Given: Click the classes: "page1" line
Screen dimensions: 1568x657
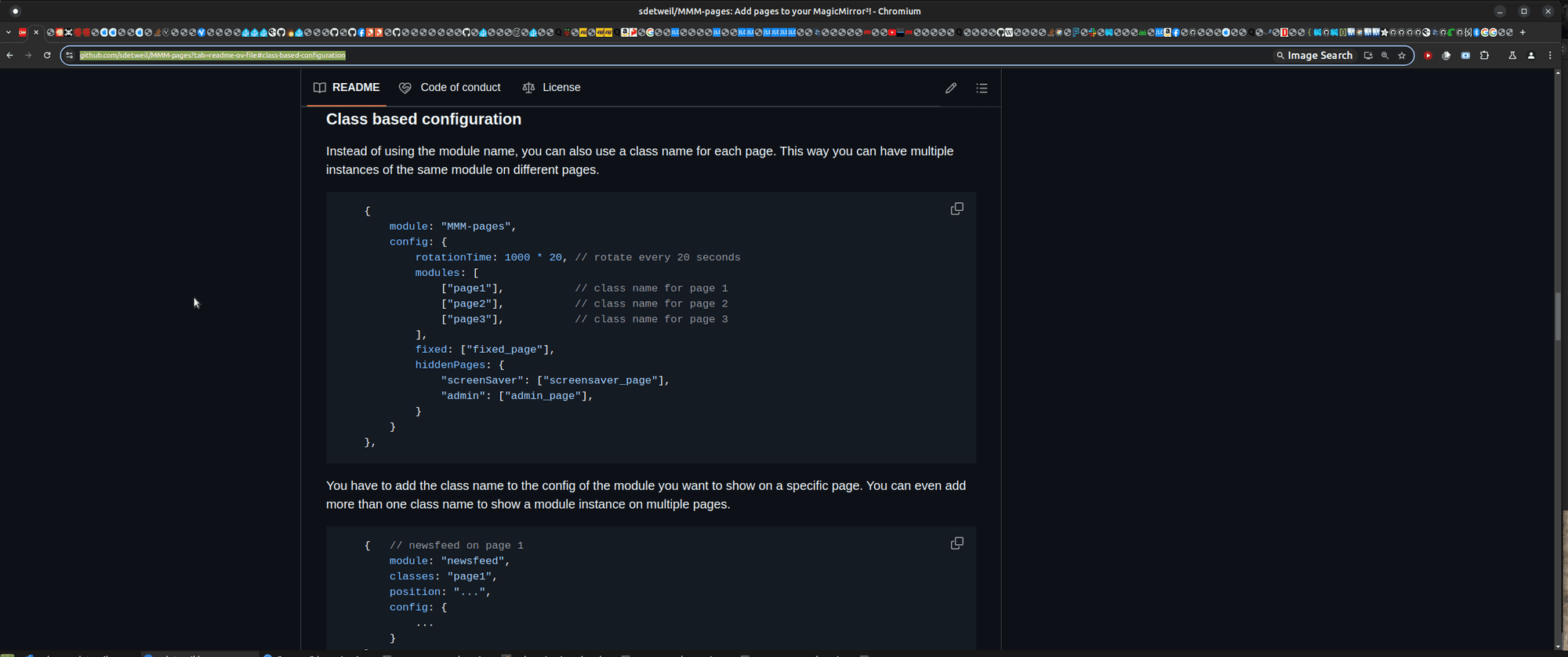Looking at the screenshot, I should (x=443, y=576).
